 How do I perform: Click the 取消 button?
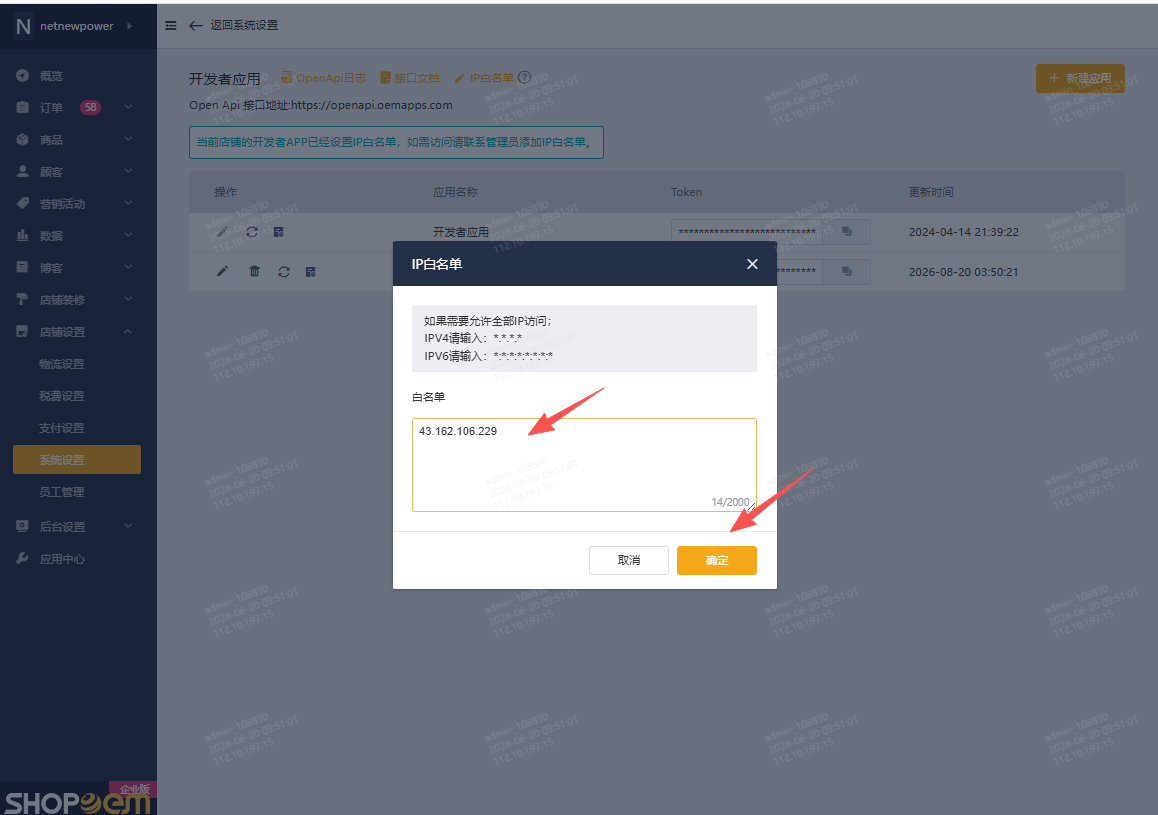[628, 560]
